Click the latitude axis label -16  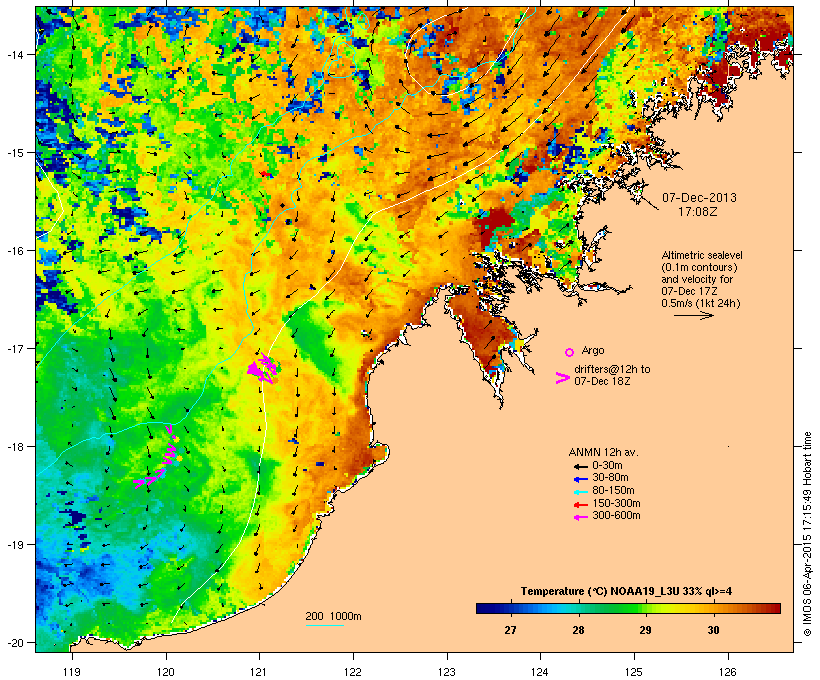(x=15, y=251)
